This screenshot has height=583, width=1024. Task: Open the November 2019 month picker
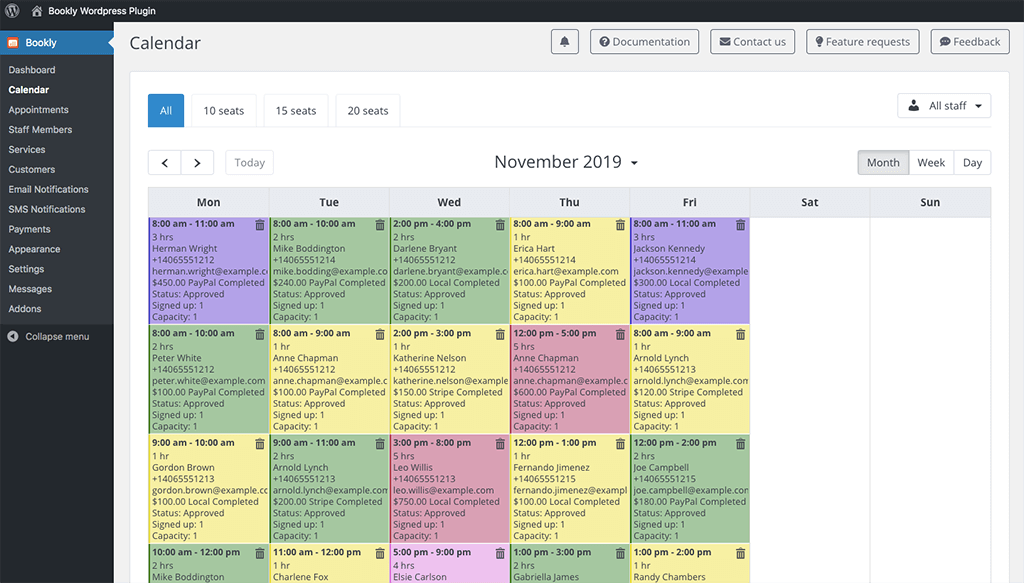click(566, 162)
